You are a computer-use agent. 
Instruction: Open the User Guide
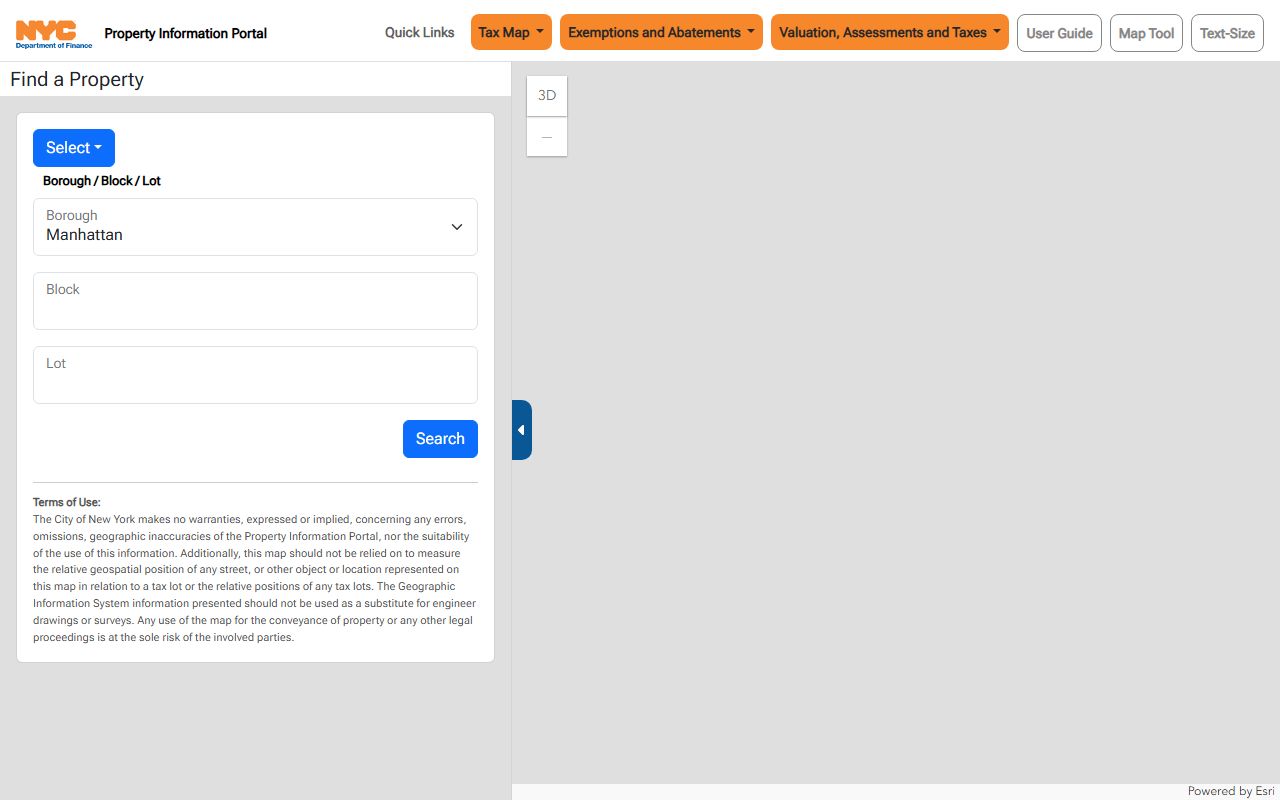pos(1059,33)
